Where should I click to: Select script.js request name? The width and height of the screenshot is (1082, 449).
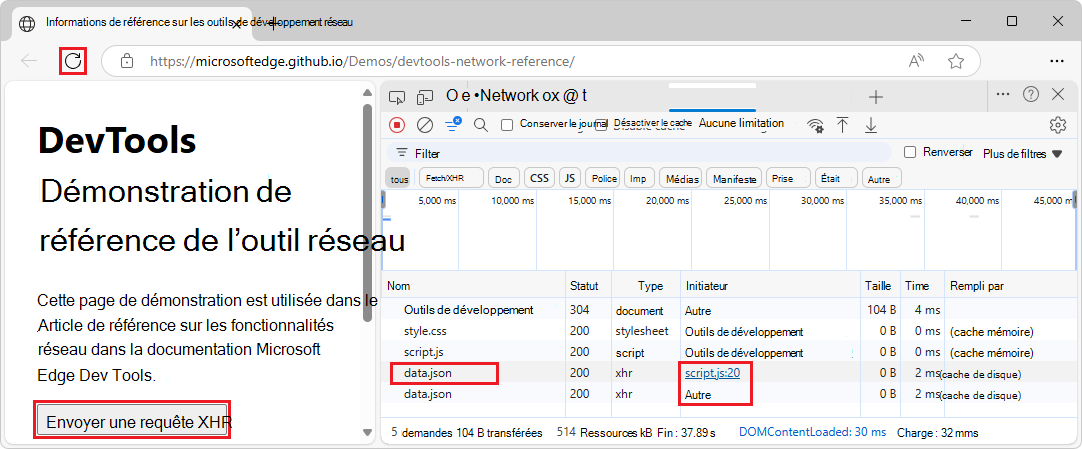tap(424, 352)
